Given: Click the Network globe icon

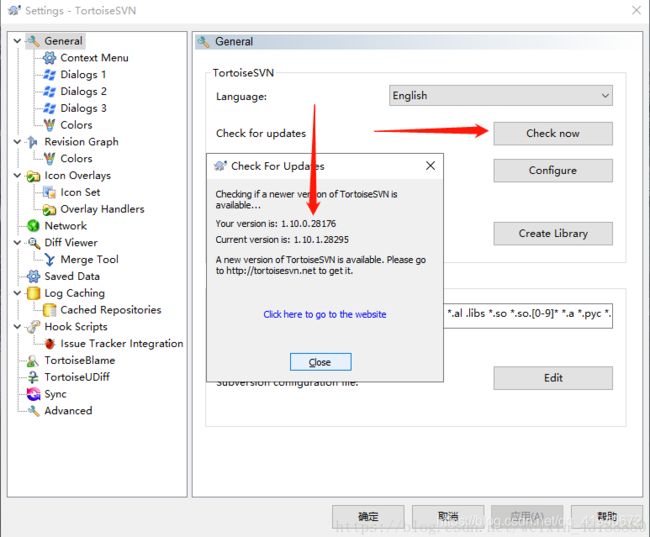Looking at the screenshot, I should 33,226.
